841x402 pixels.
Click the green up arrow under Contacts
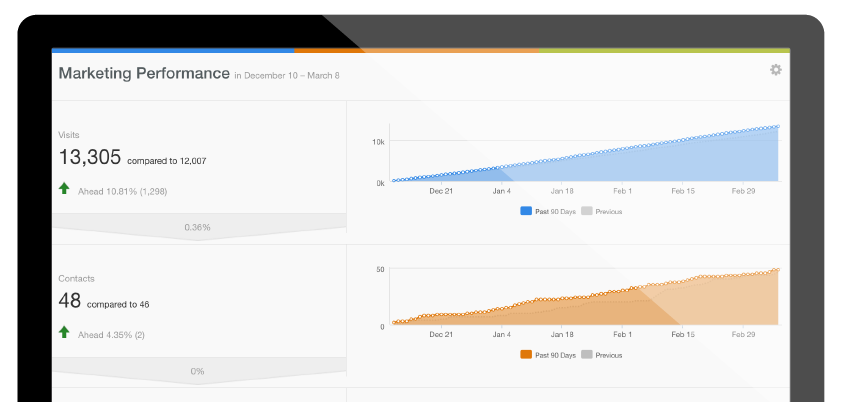(x=65, y=332)
